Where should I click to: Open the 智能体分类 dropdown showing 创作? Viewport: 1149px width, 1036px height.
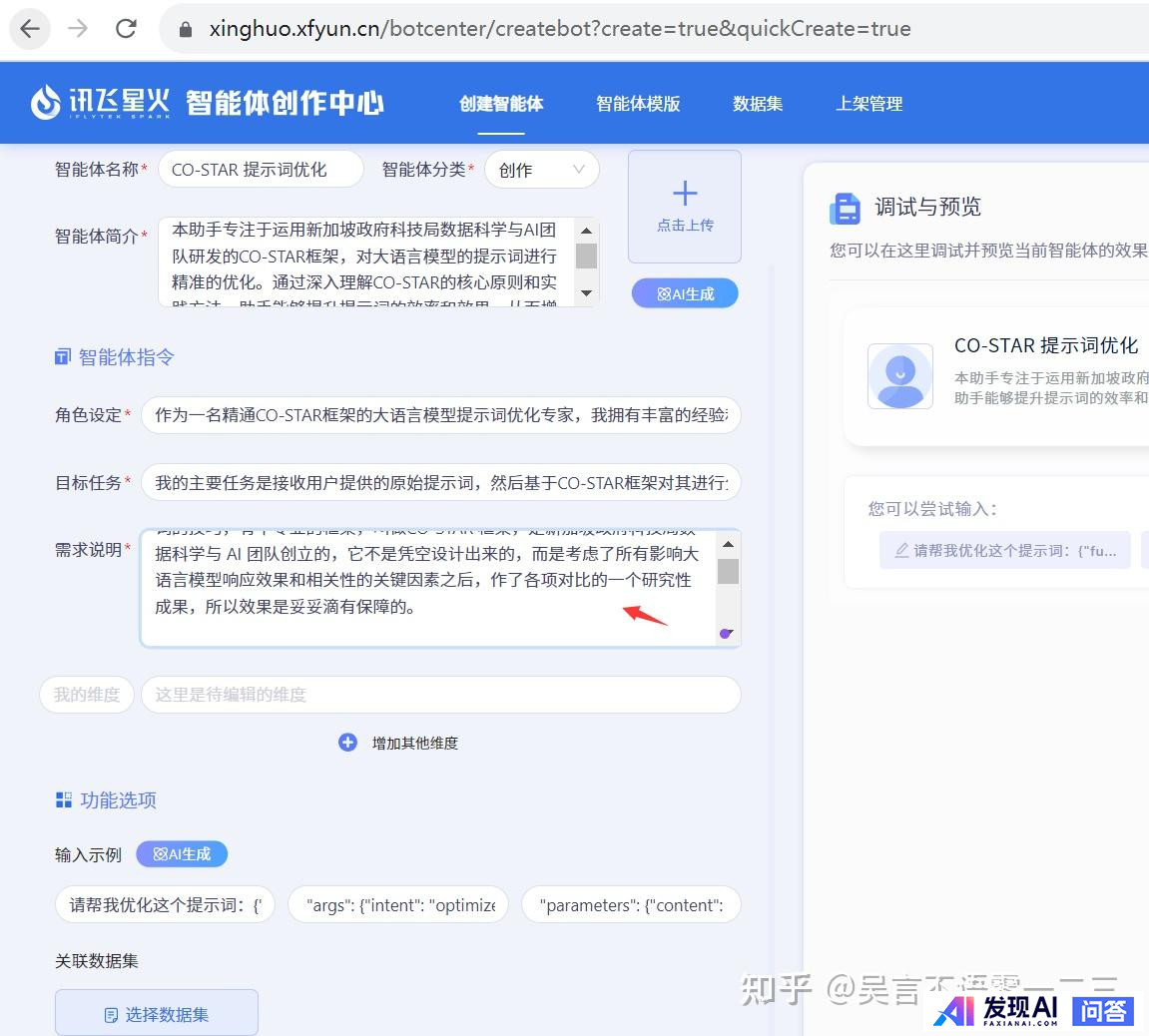click(x=541, y=170)
